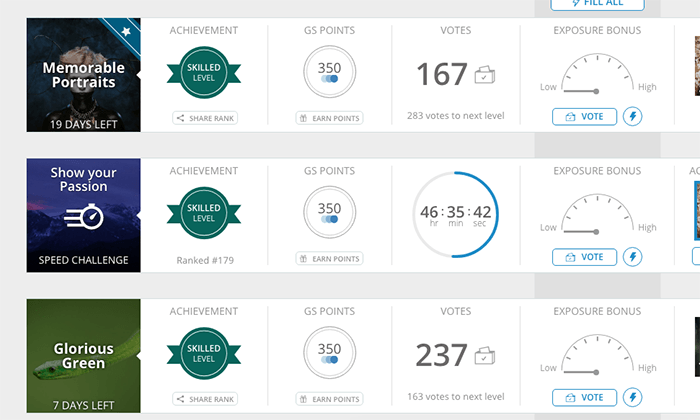Earn points for Glorious Green challenge
Viewport: 700px width, 420px height.
point(329,399)
